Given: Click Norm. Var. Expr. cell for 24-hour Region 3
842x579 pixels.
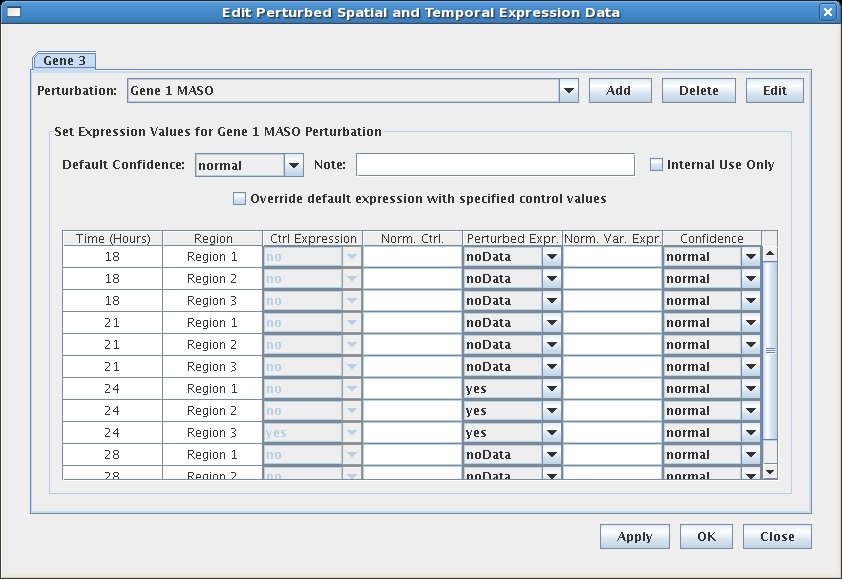Looking at the screenshot, I should pyautogui.click(x=612, y=433).
